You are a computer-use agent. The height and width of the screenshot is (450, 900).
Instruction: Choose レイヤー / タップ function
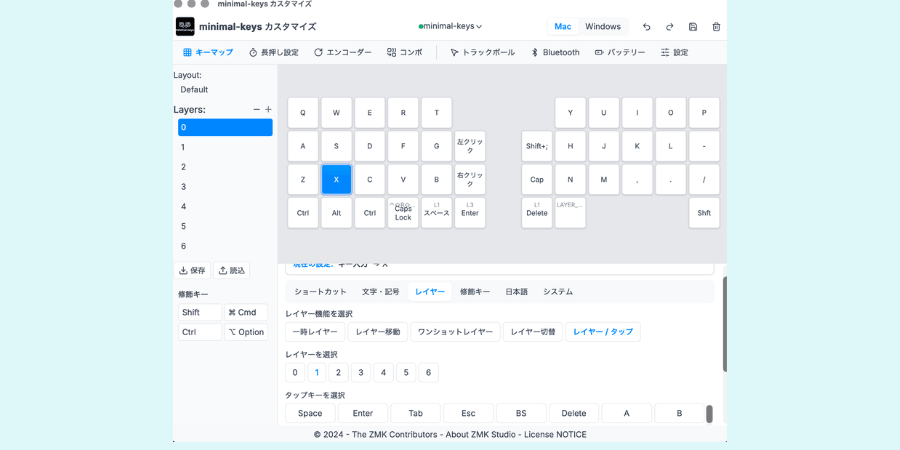[x=603, y=332]
